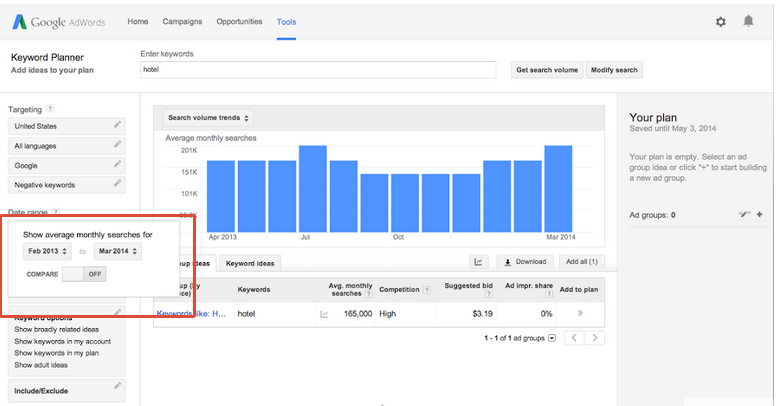Open the settings gear menu
The width and height of the screenshot is (778, 406).
pyautogui.click(x=720, y=22)
